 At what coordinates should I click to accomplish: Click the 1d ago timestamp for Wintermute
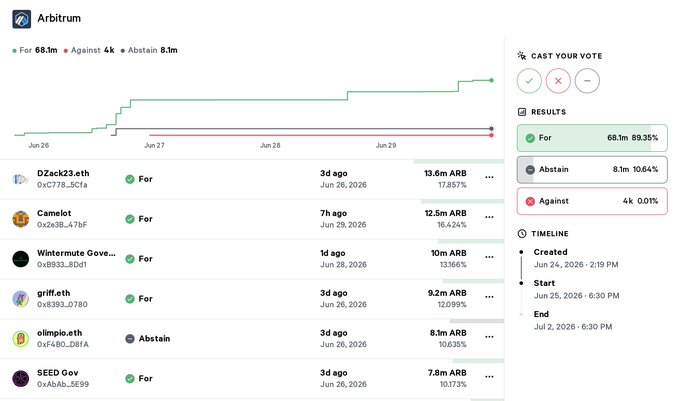[333, 253]
